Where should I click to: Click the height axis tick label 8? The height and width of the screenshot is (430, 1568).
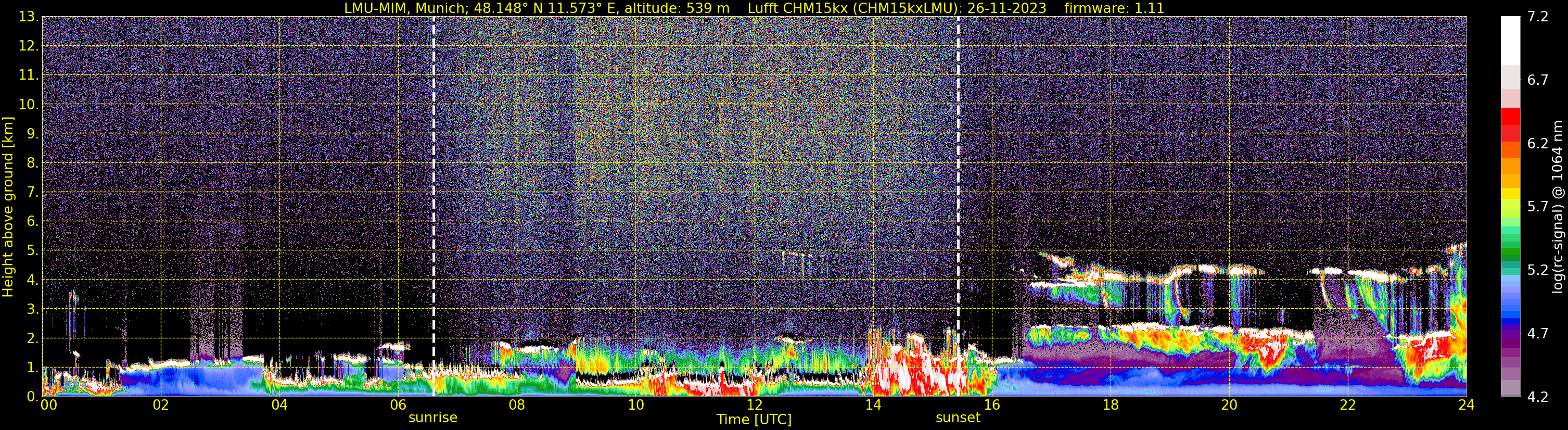point(32,162)
